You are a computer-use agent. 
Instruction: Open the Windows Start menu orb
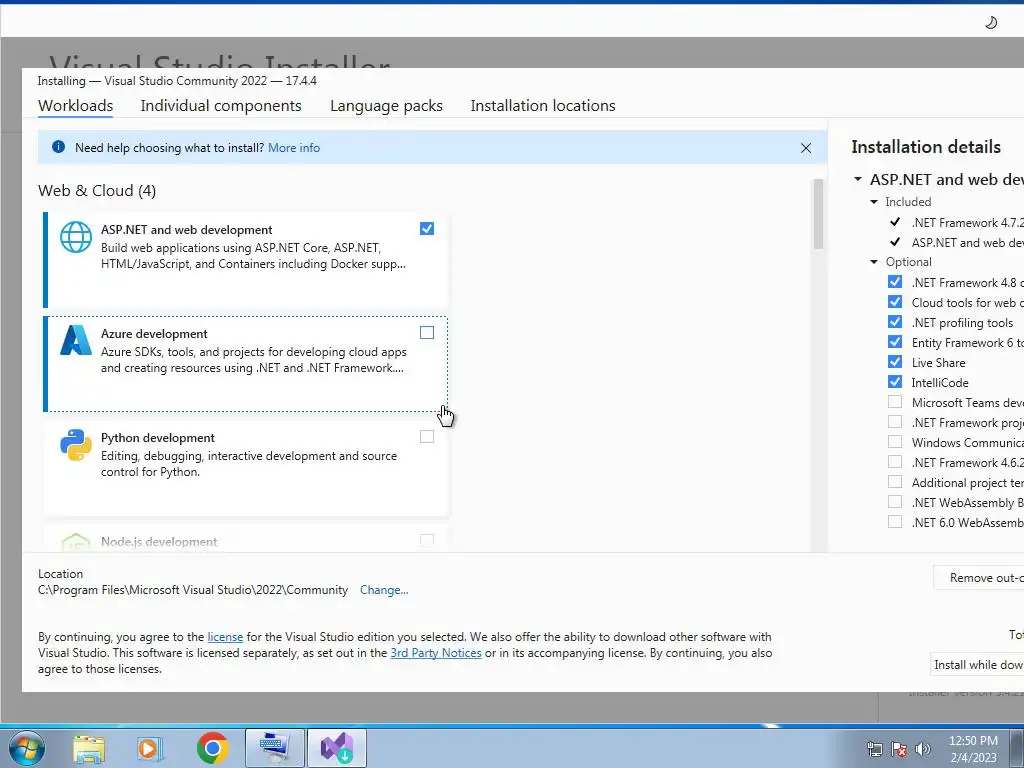(x=27, y=748)
